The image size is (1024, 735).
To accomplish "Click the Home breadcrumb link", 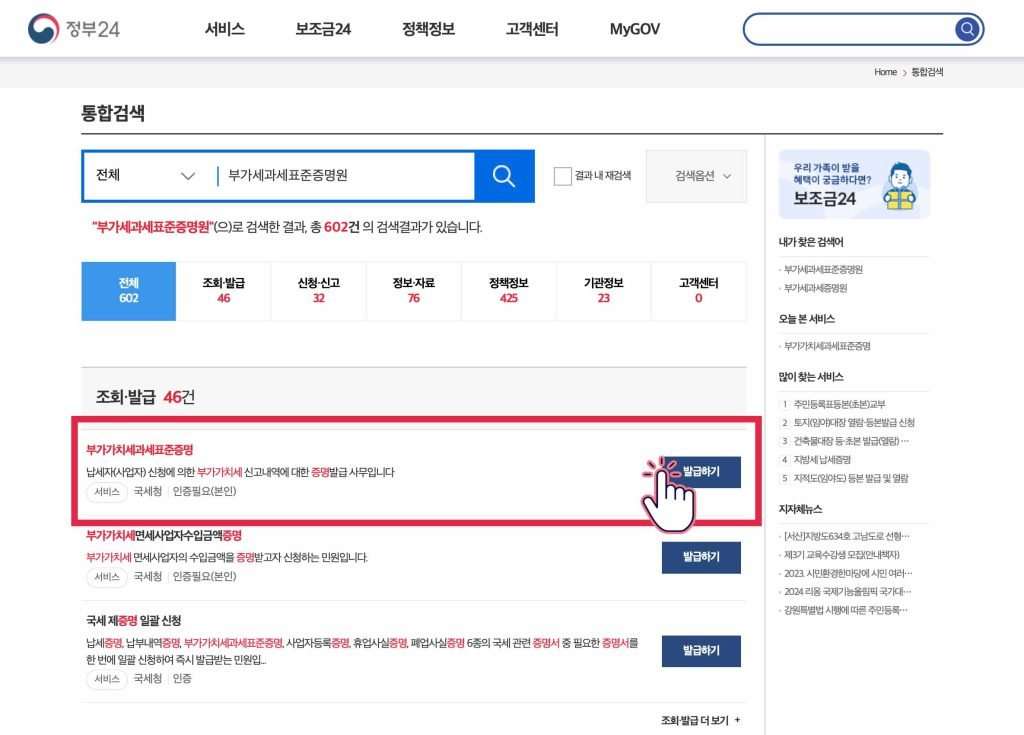I will (x=885, y=73).
